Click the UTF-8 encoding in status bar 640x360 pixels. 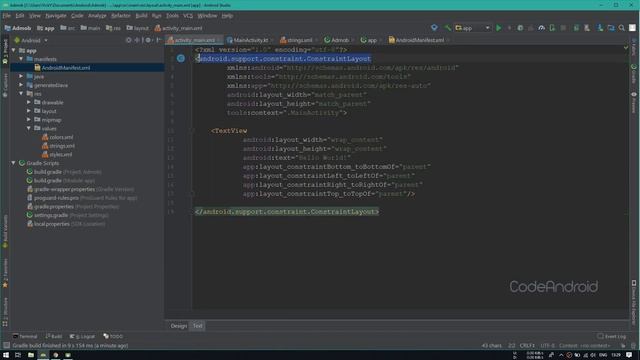pyautogui.click(x=547, y=345)
